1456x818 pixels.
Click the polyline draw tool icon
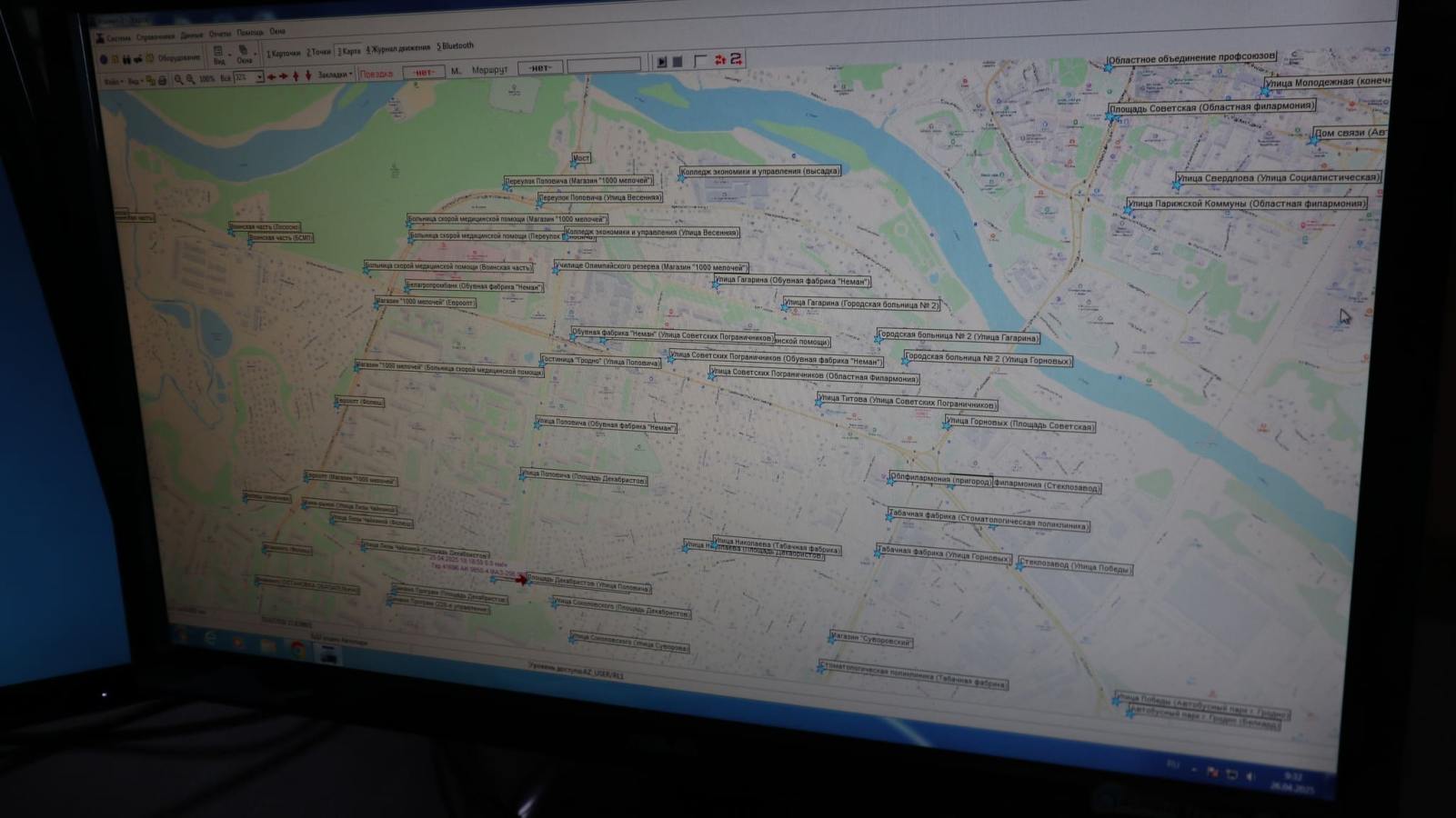(x=700, y=60)
